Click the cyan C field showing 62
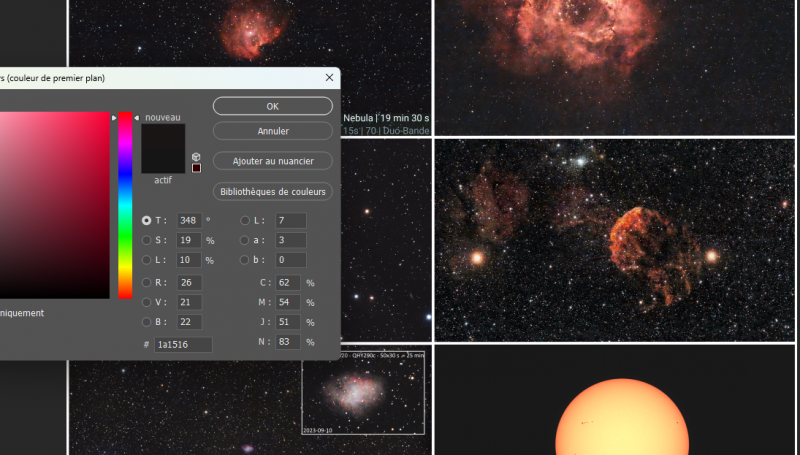Viewport: 800px width, 455px height. point(288,283)
